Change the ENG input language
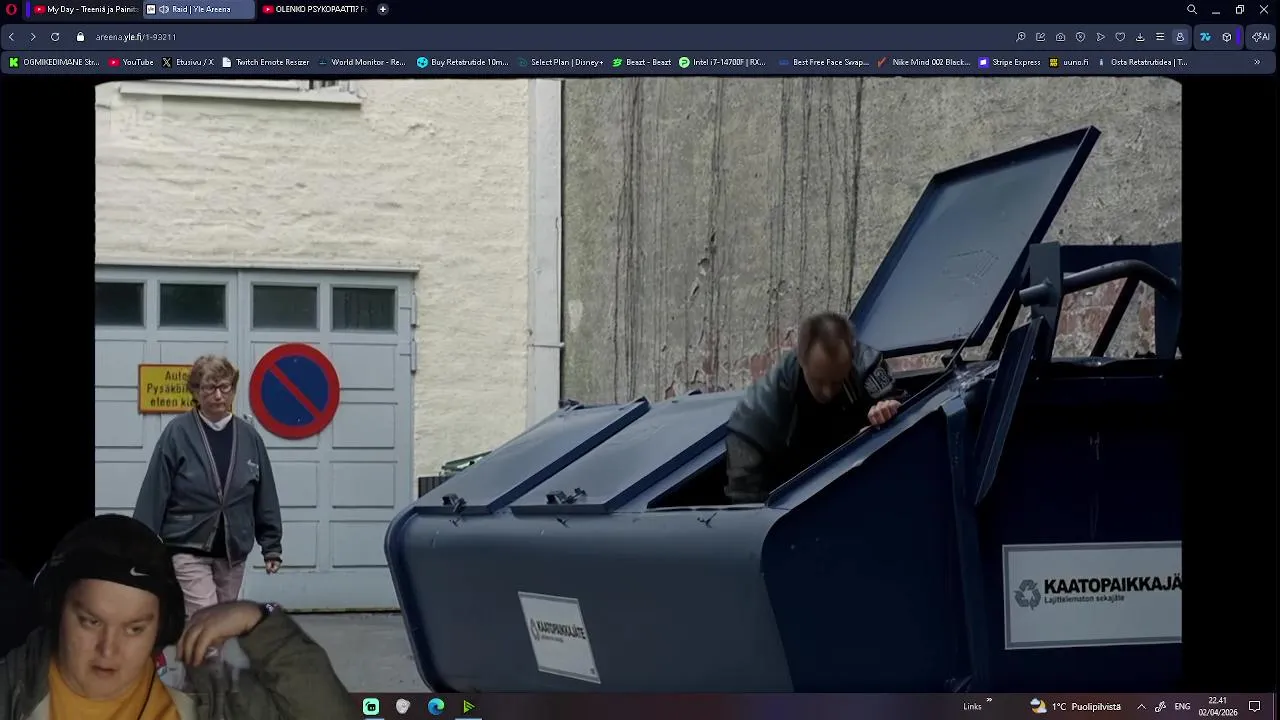 [1182, 707]
